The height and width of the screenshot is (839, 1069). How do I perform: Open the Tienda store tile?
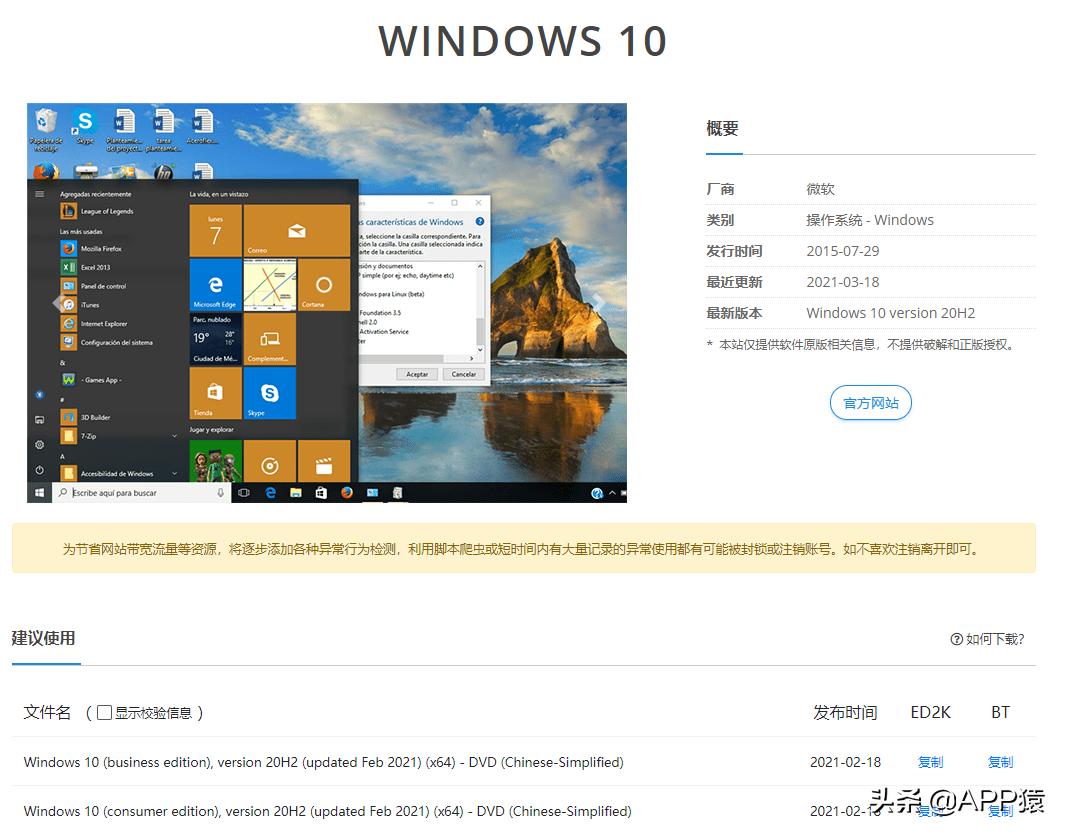(x=214, y=394)
